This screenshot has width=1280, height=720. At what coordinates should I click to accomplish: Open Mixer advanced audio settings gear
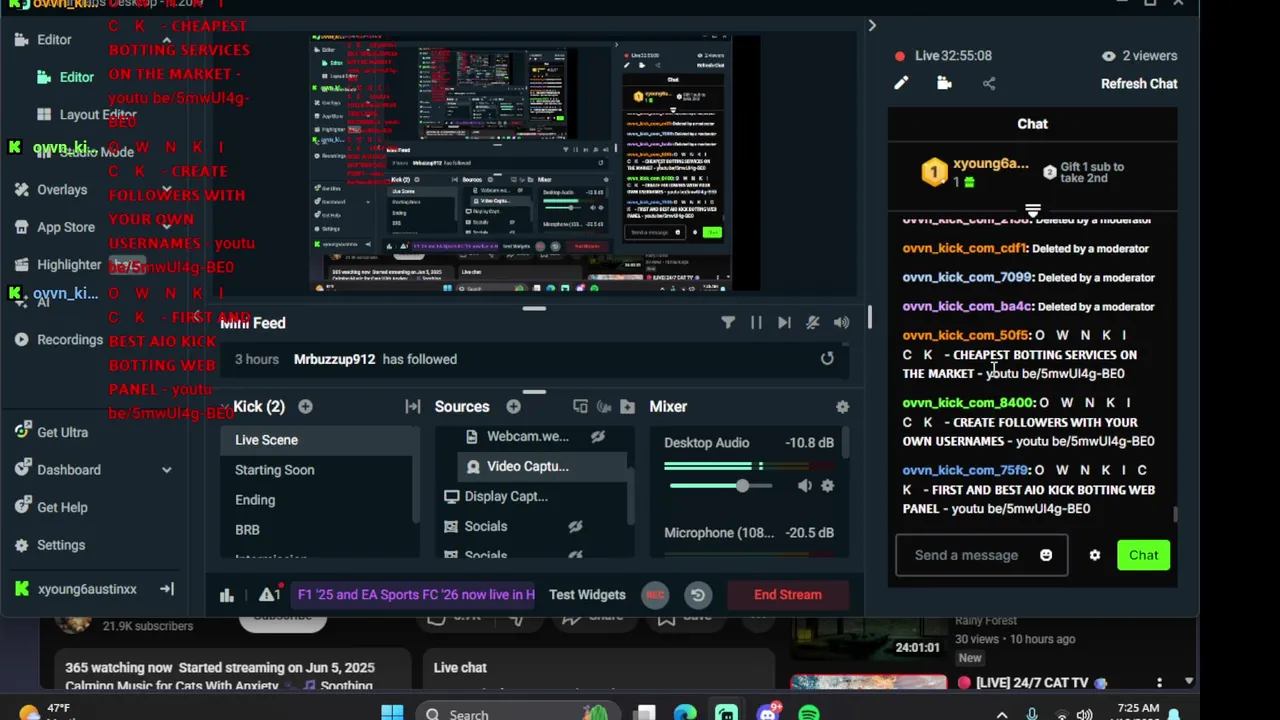842,406
